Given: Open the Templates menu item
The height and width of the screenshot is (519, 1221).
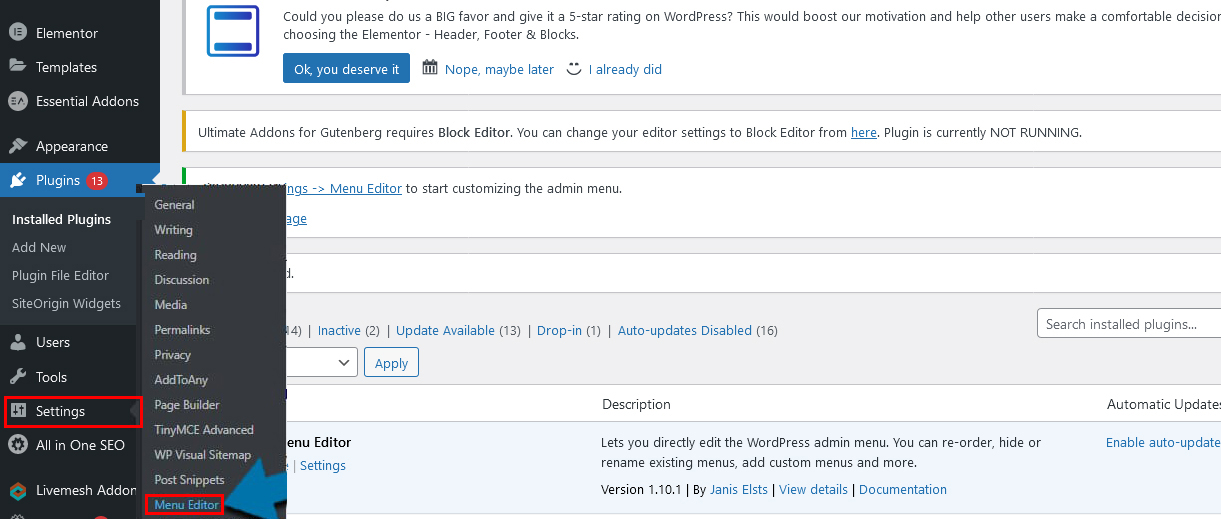Looking at the screenshot, I should 66,67.
